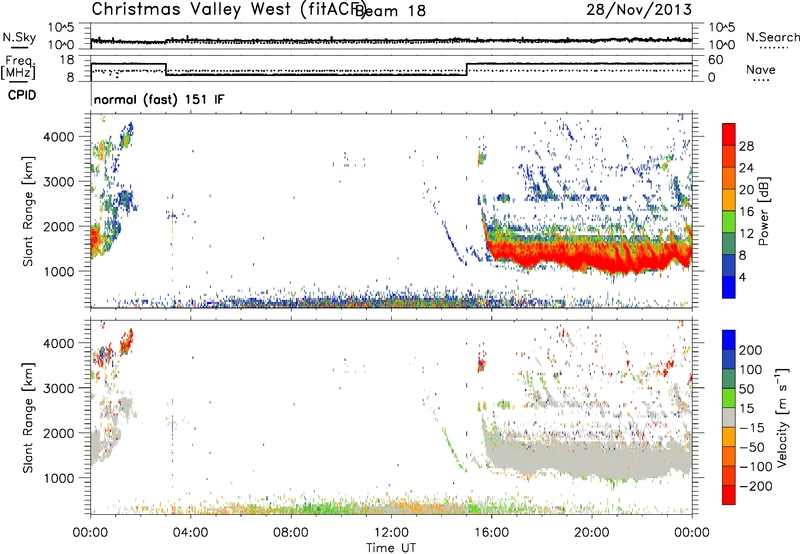
Task: Click the '12:00' time tick label
Action: [x=391, y=532]
